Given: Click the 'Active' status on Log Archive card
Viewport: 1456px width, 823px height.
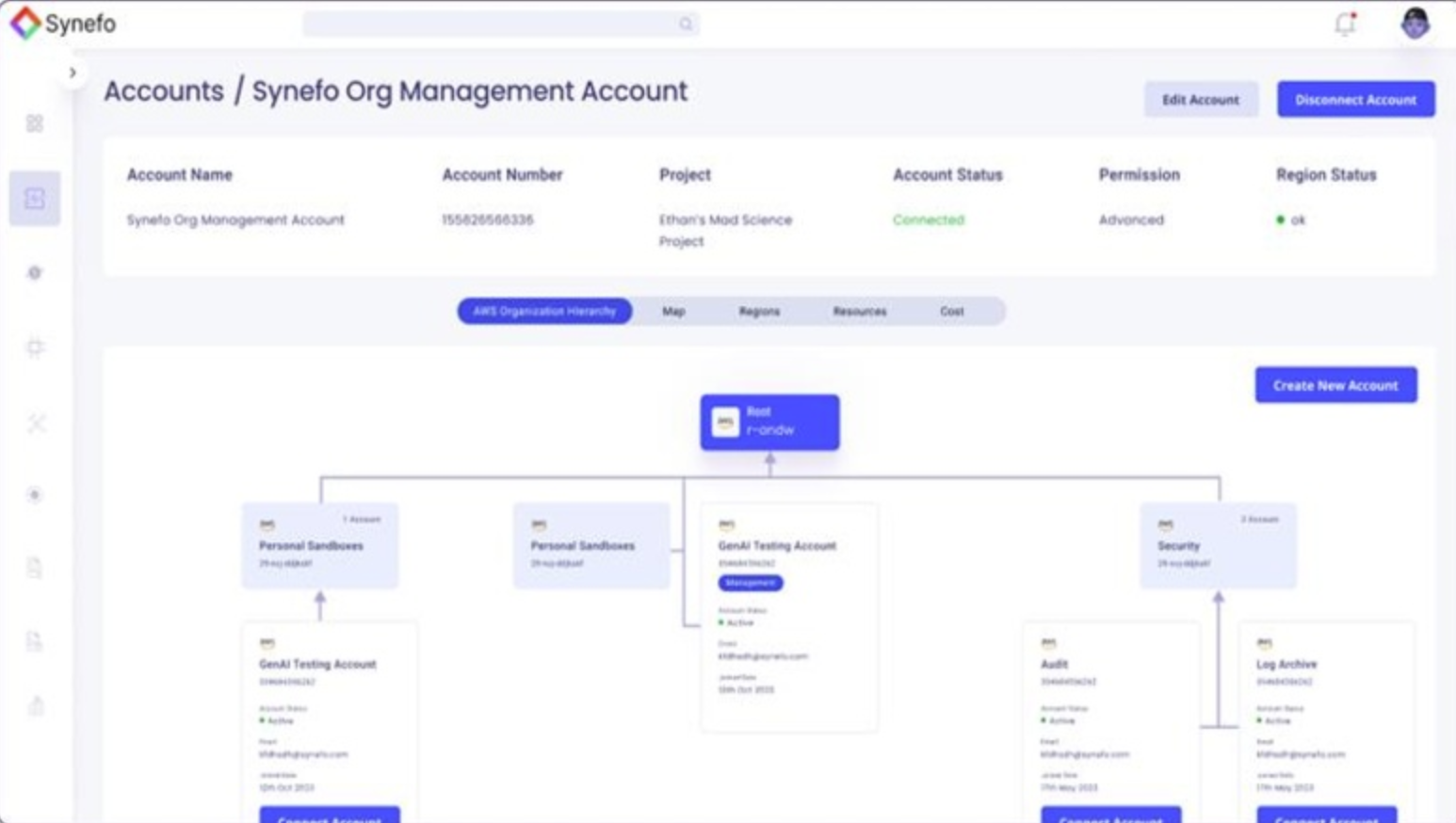Looking at the screenshot, I should (1273, 720).
